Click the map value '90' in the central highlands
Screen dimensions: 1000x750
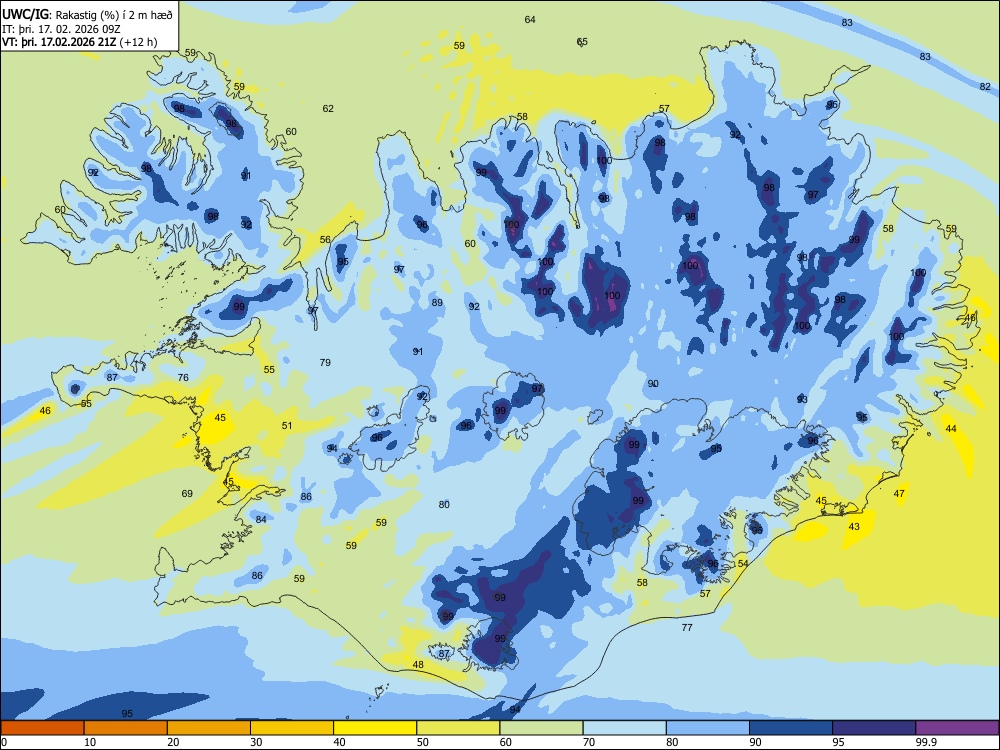(x=653, y=383)
